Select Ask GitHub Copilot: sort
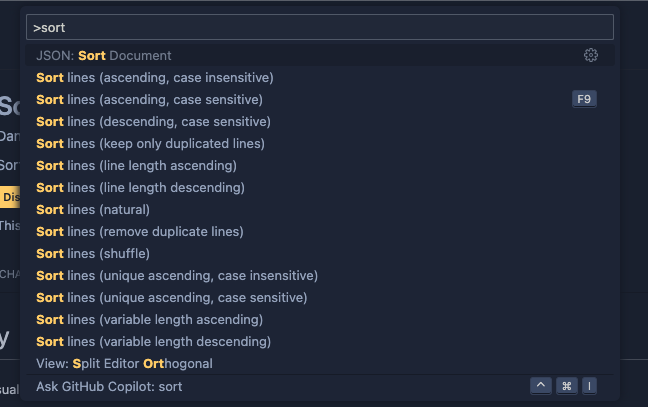 click(x=109, y=386)
